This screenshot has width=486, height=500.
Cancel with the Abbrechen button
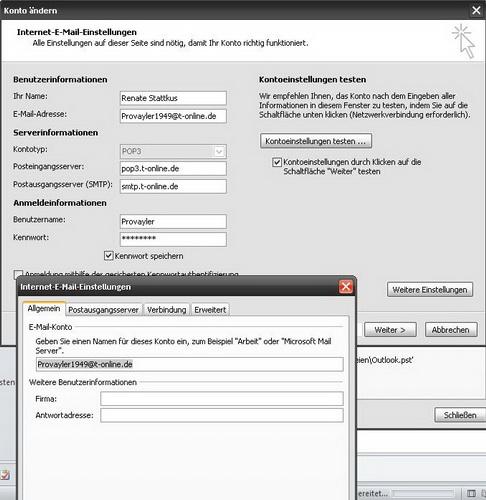(451, 330)
